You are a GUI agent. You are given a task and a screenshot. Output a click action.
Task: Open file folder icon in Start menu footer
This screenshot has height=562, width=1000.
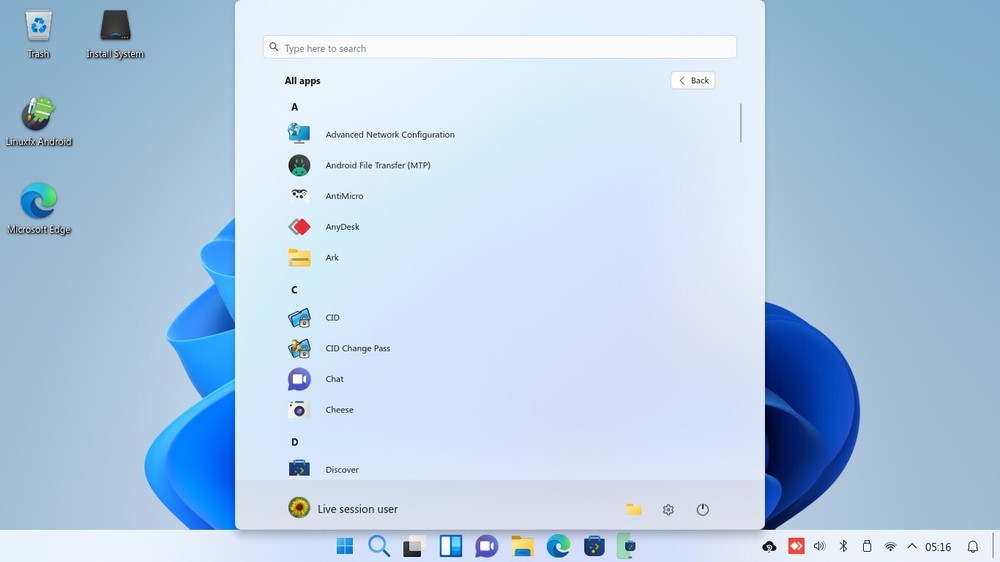pos(634,510)
